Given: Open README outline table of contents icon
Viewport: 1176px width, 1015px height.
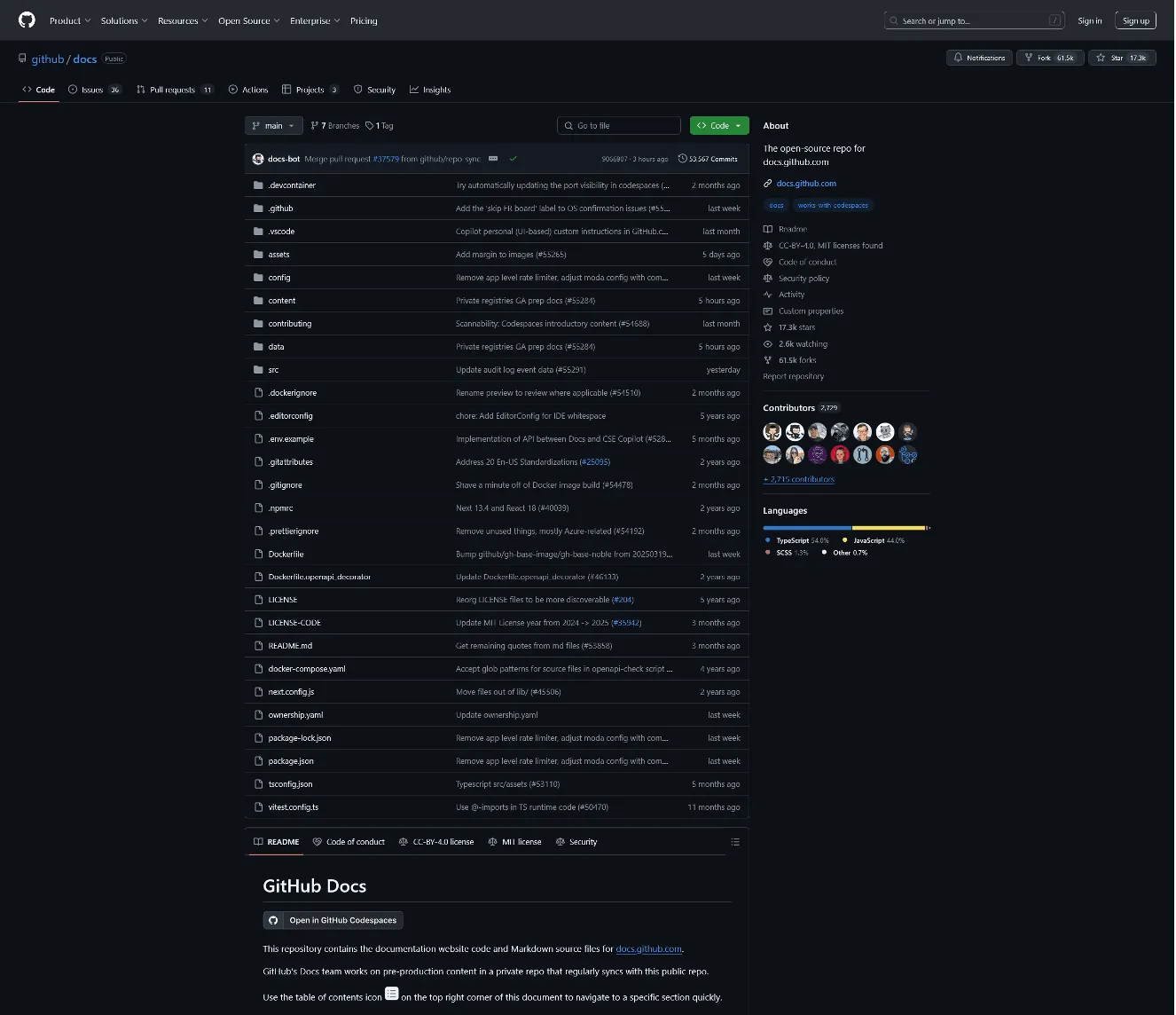Looking at the screenshot, I should tap(734, 842).
